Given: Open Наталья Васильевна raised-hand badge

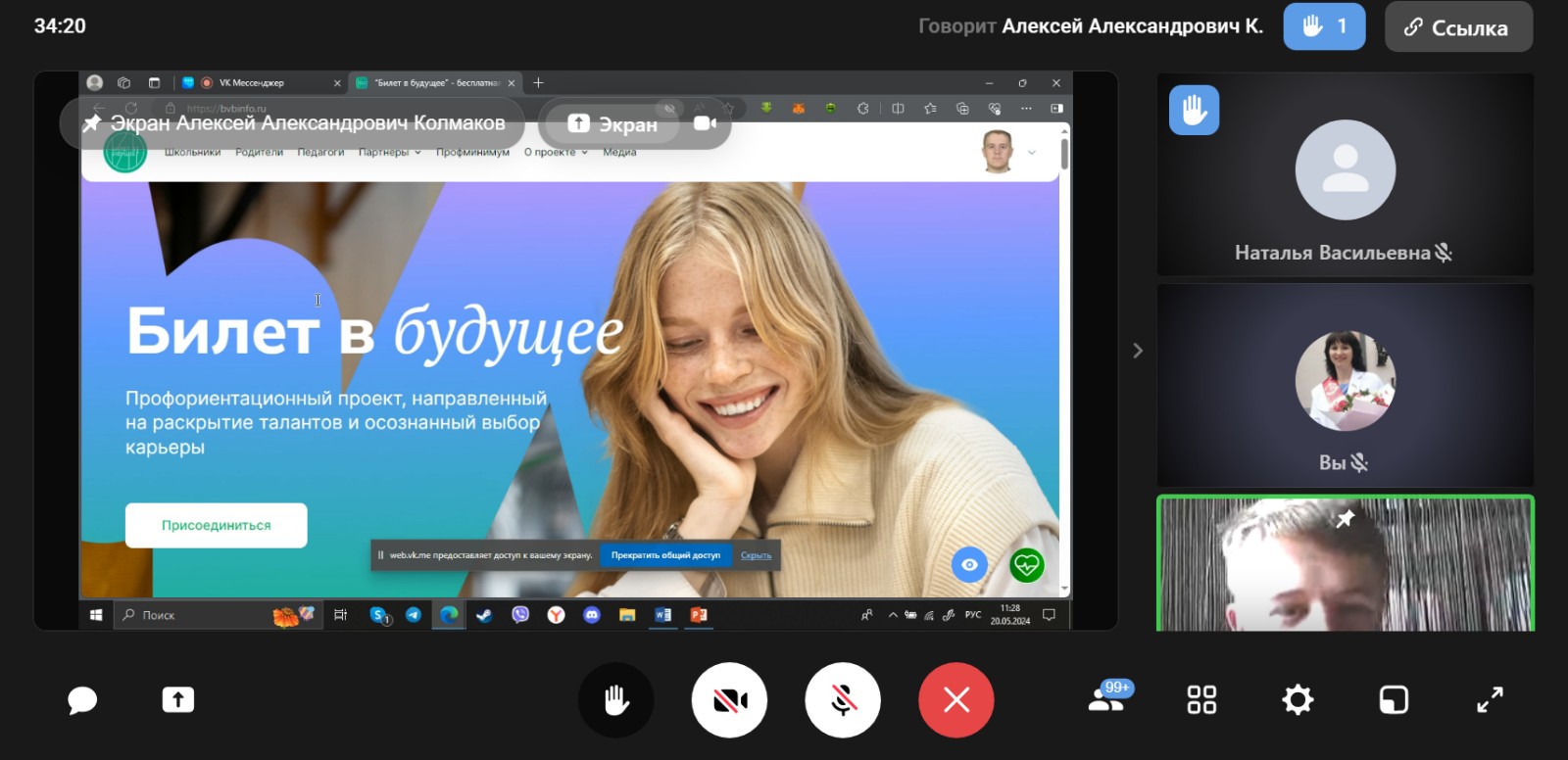Looking at the screenshot, I should 1194,110.
